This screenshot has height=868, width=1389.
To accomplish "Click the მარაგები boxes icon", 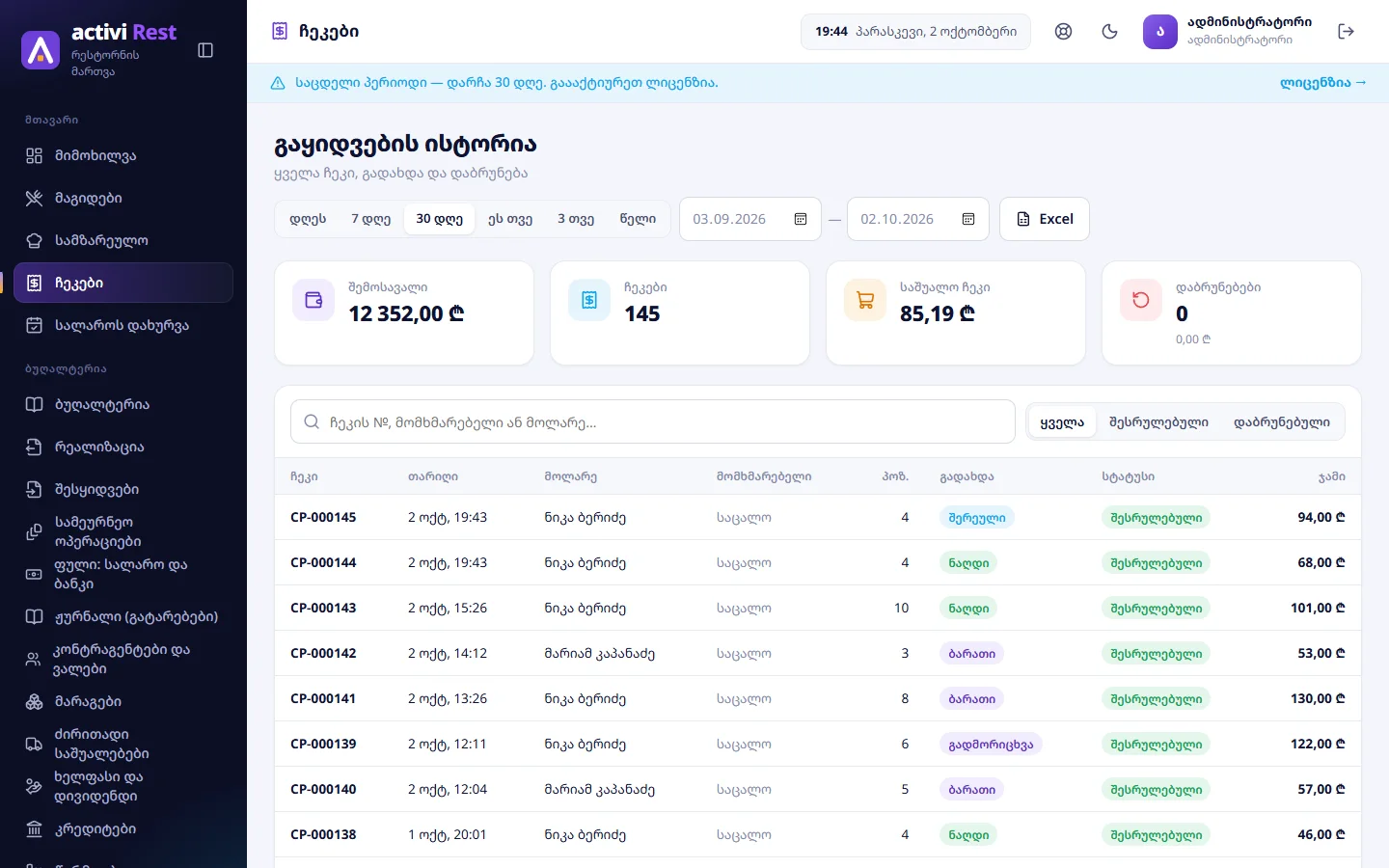I will pos(35,701).
